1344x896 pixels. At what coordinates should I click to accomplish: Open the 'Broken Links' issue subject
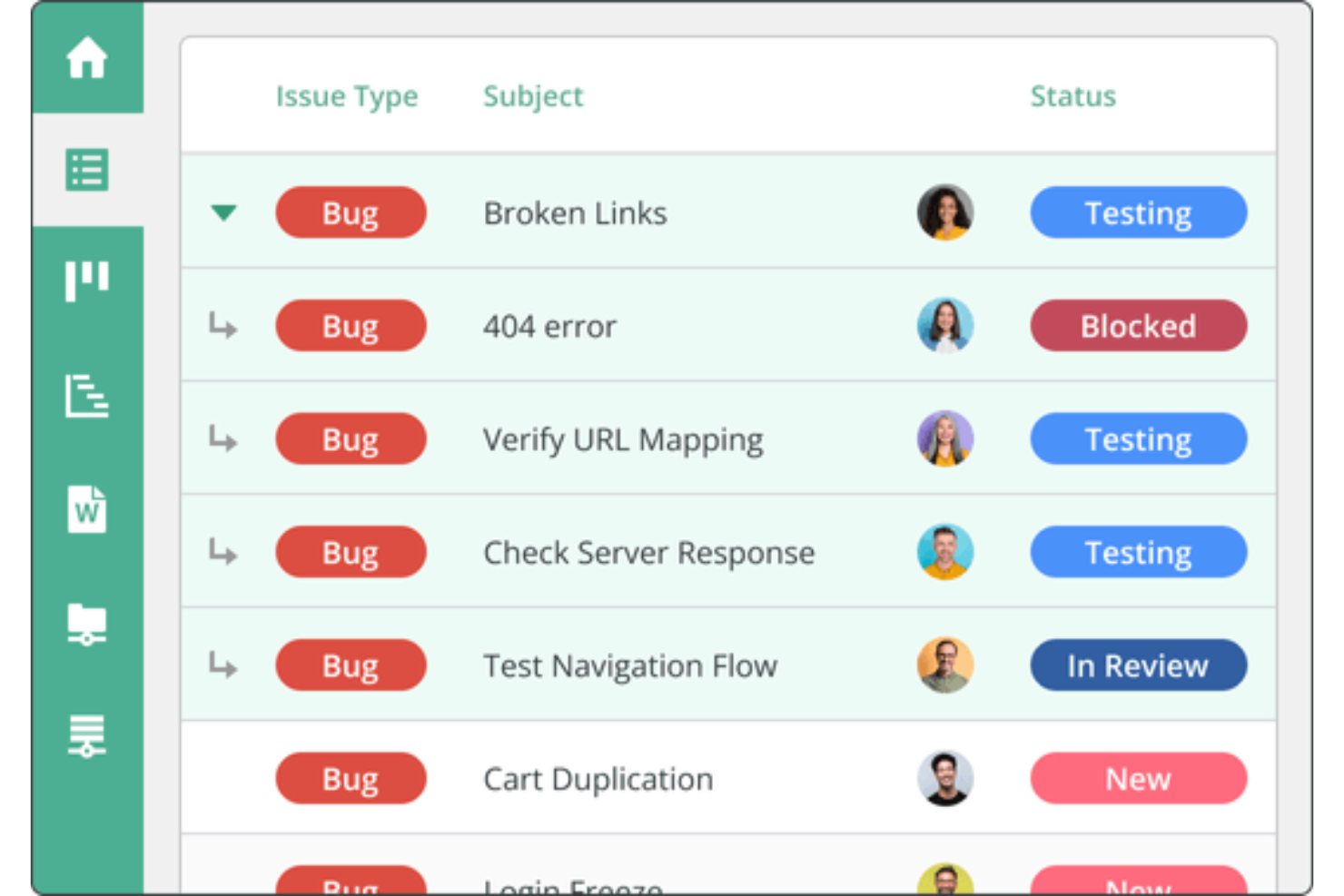click(575, 213)
